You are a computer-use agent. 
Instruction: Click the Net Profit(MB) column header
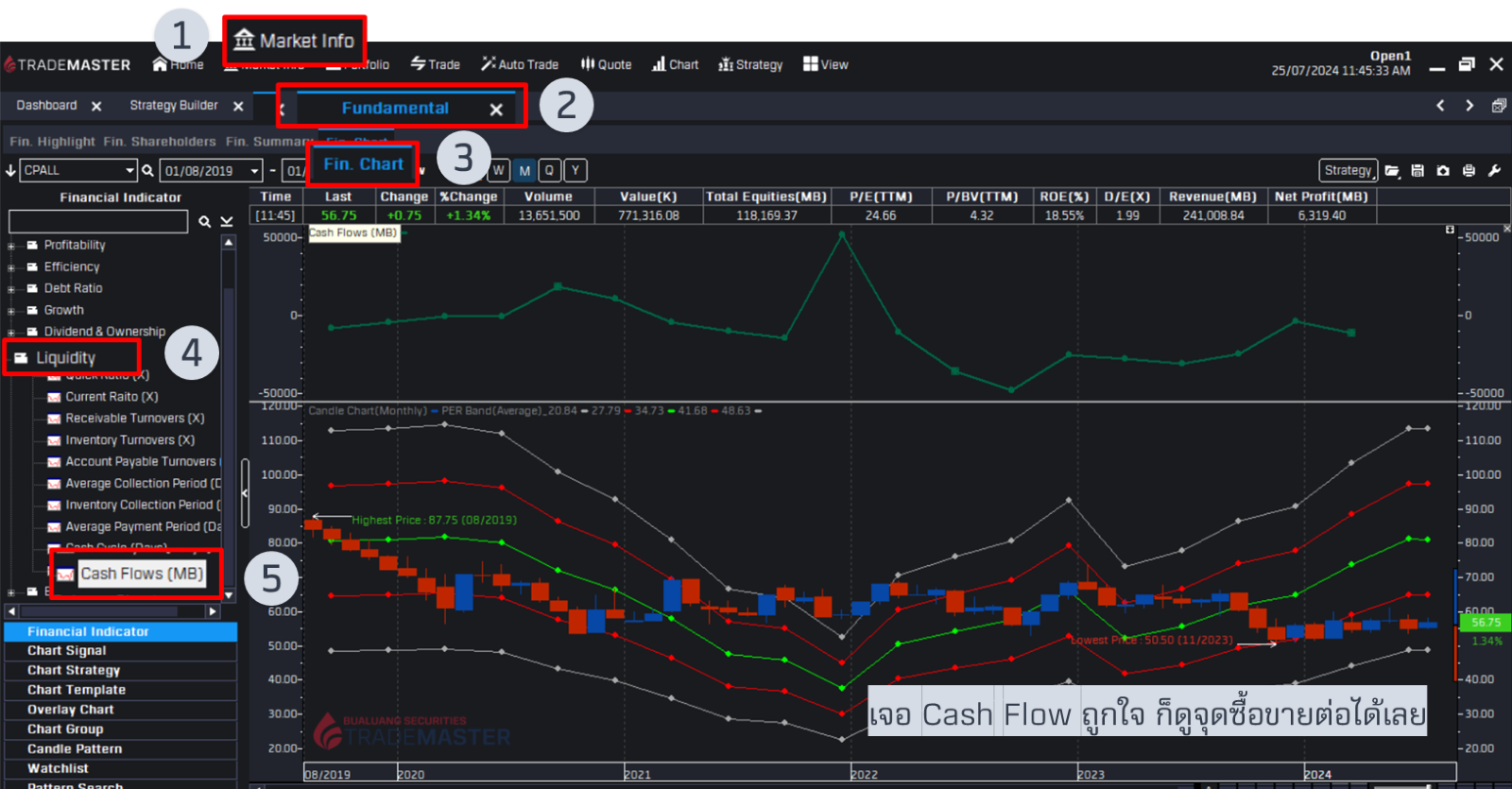1321,197
